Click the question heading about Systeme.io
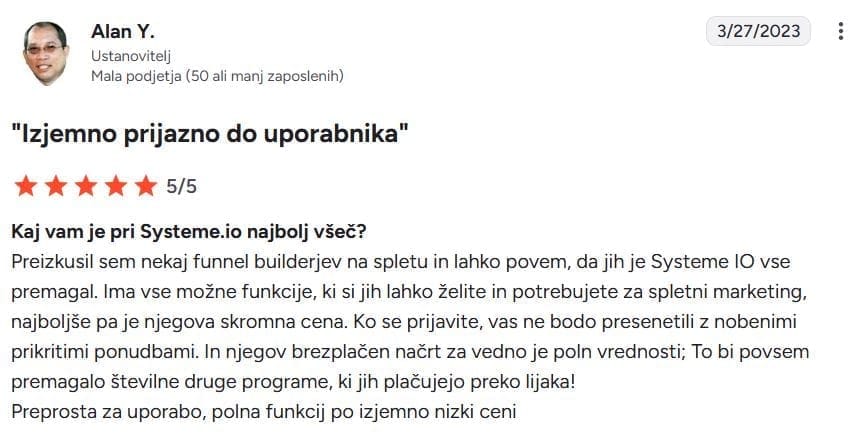Image resolution: width=851 pixels, height=444 pixels. tap(189, 232)
